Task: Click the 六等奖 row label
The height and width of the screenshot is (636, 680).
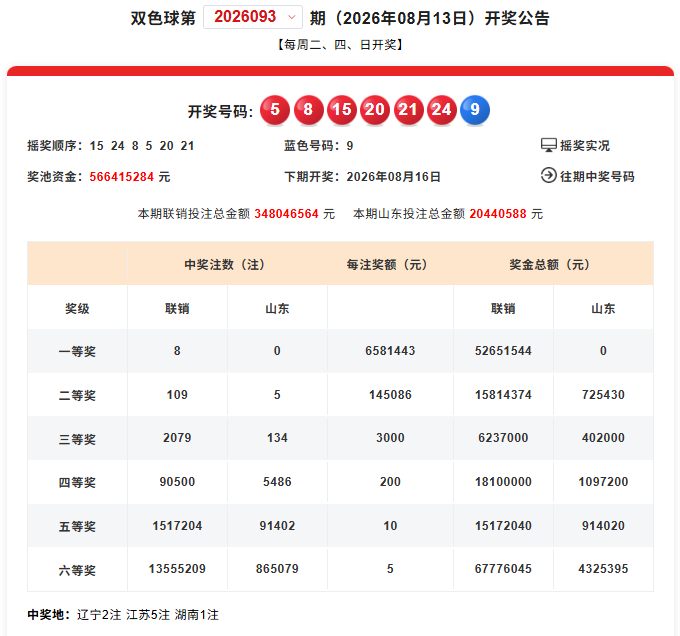Action: 77,570
